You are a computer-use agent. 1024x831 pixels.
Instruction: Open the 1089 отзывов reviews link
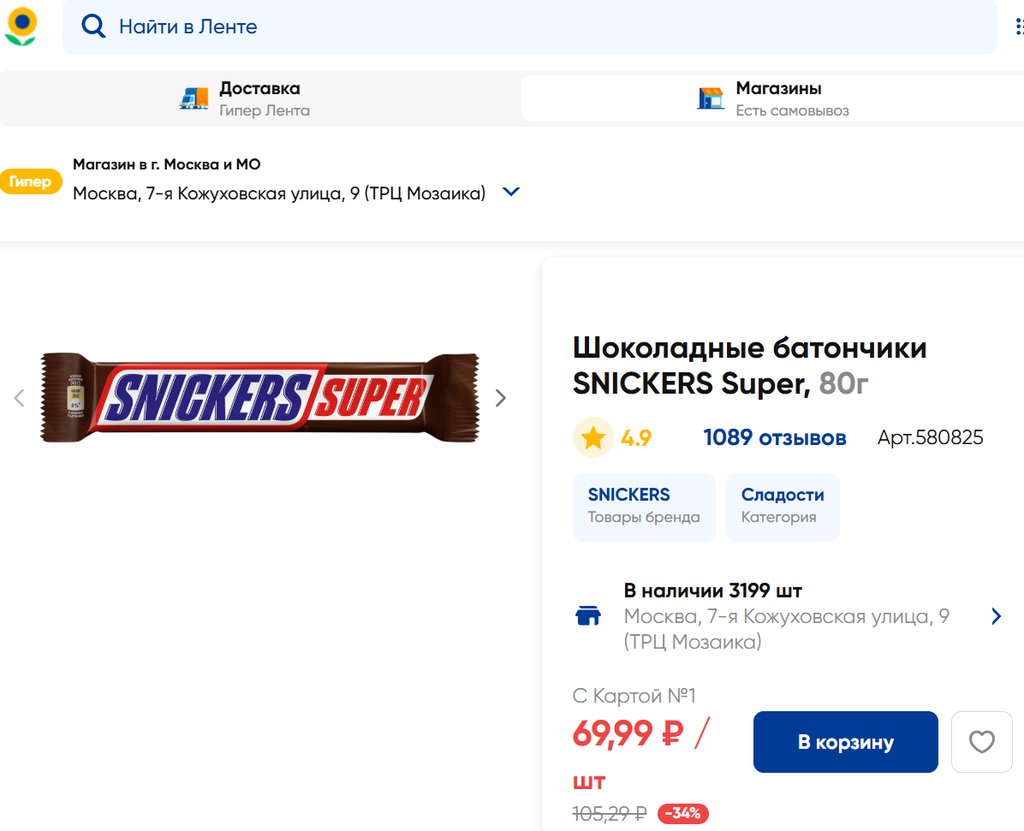(774, 437)
